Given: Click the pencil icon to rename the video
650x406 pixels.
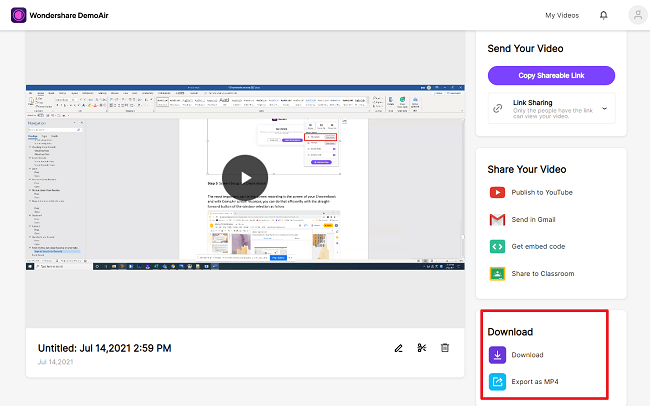Looking at the screenshot, I should 398,348.
